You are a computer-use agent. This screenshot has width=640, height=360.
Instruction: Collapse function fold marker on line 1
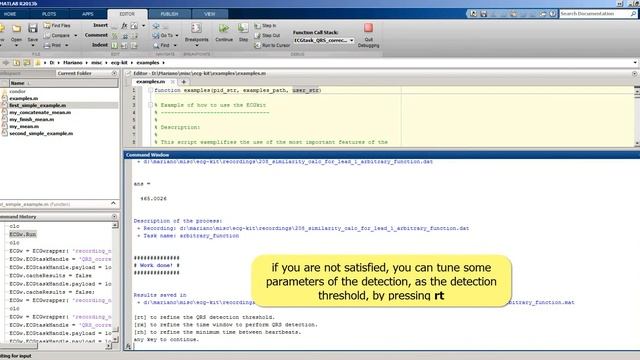coord(150,90)
